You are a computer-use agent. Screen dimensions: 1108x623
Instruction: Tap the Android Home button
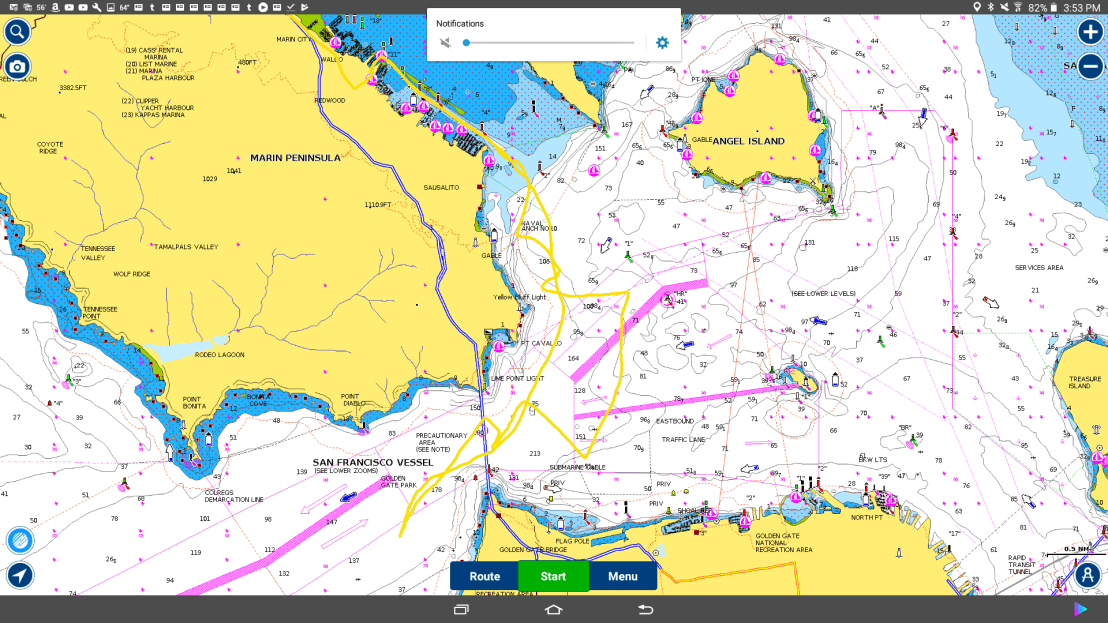(553, 609)
